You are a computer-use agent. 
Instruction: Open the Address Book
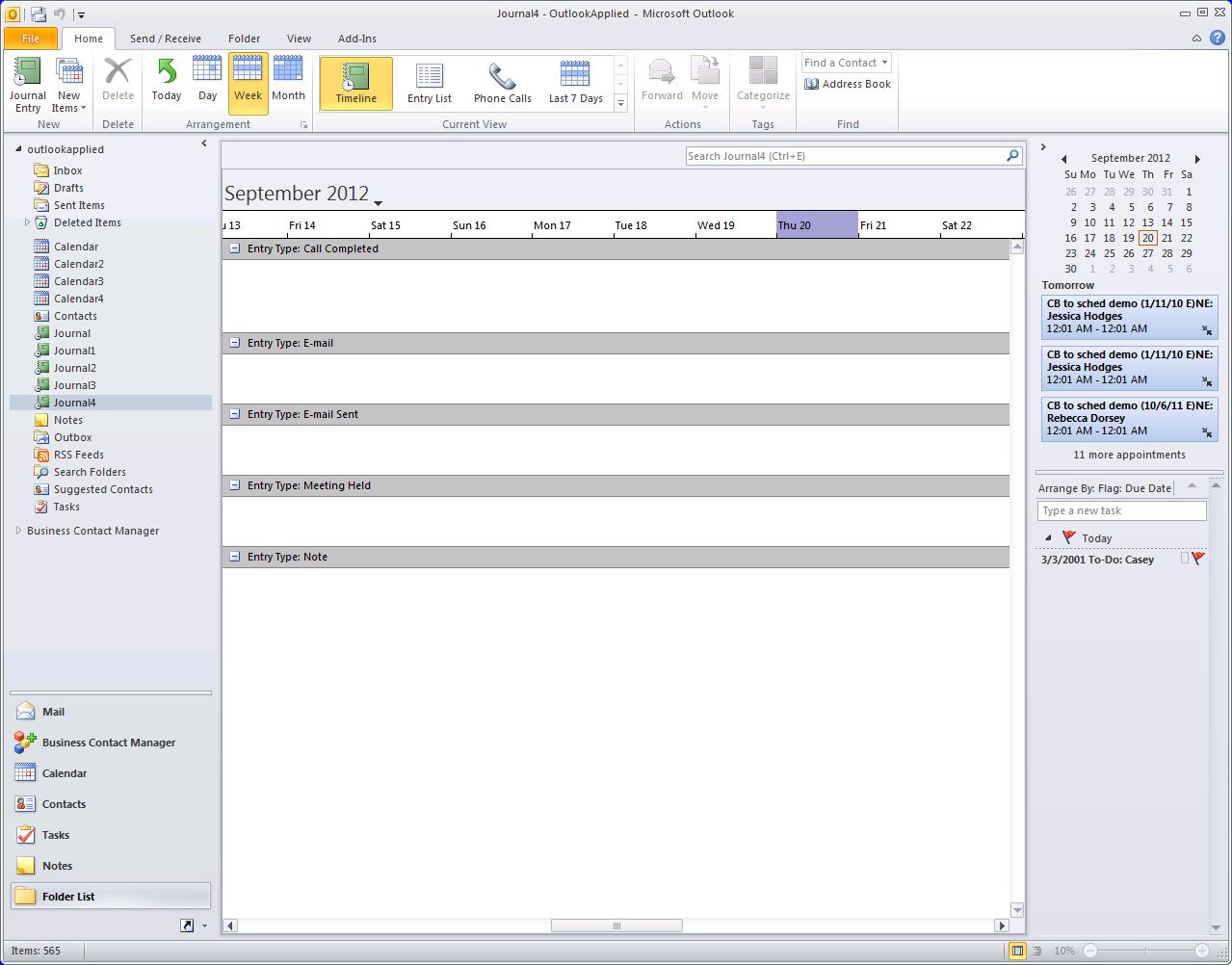point(848,84)
